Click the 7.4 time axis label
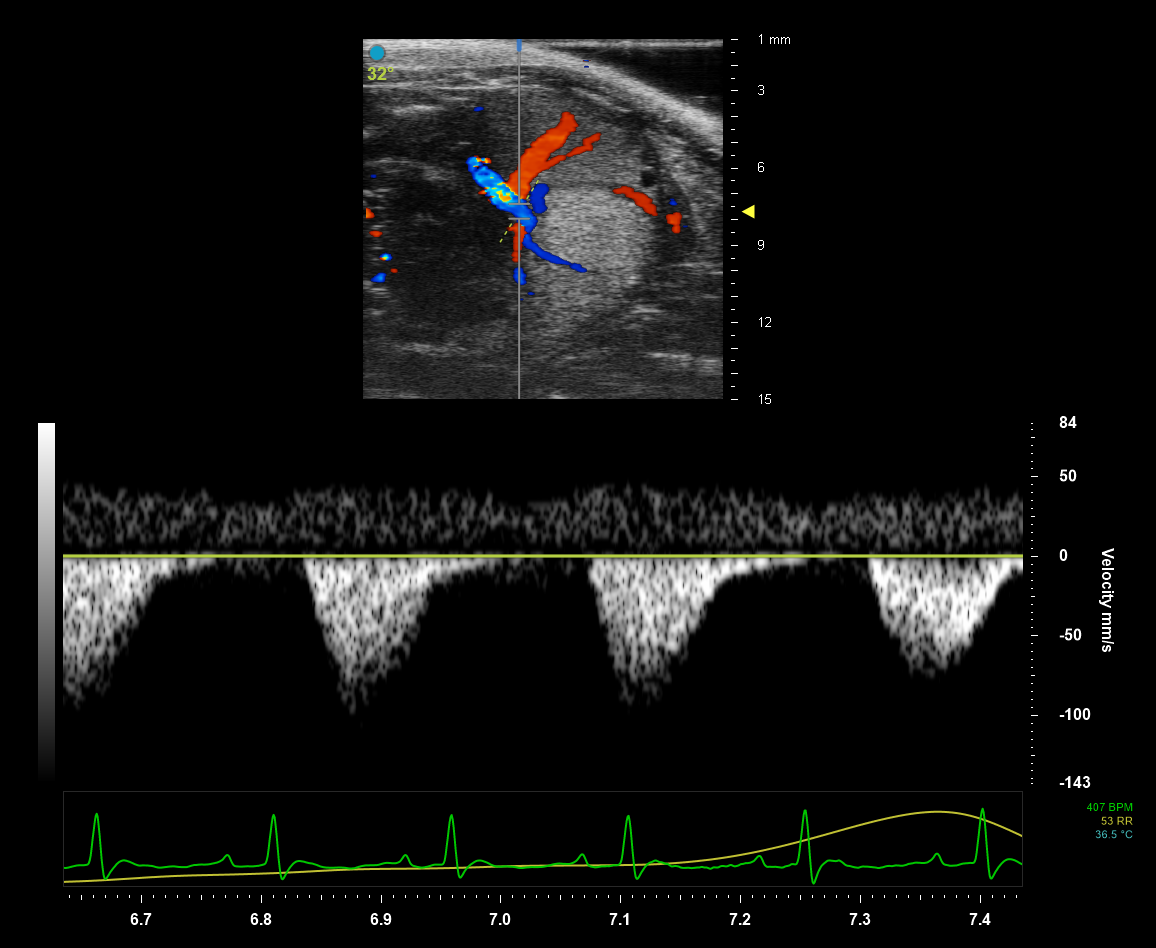 (980, 919)
